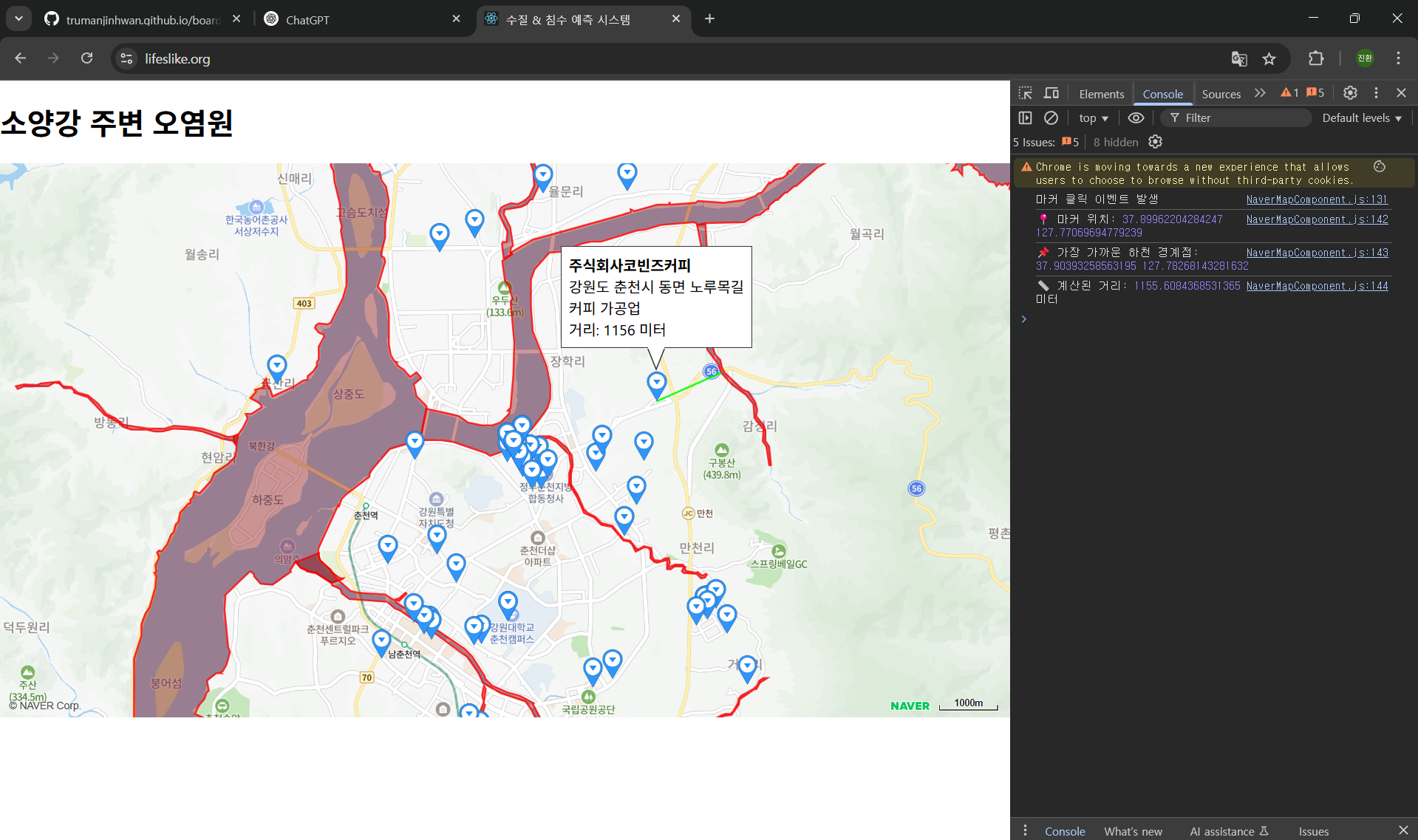Go back to previous page
This screenshot has height=840, width=1418.
pos(21,58)
